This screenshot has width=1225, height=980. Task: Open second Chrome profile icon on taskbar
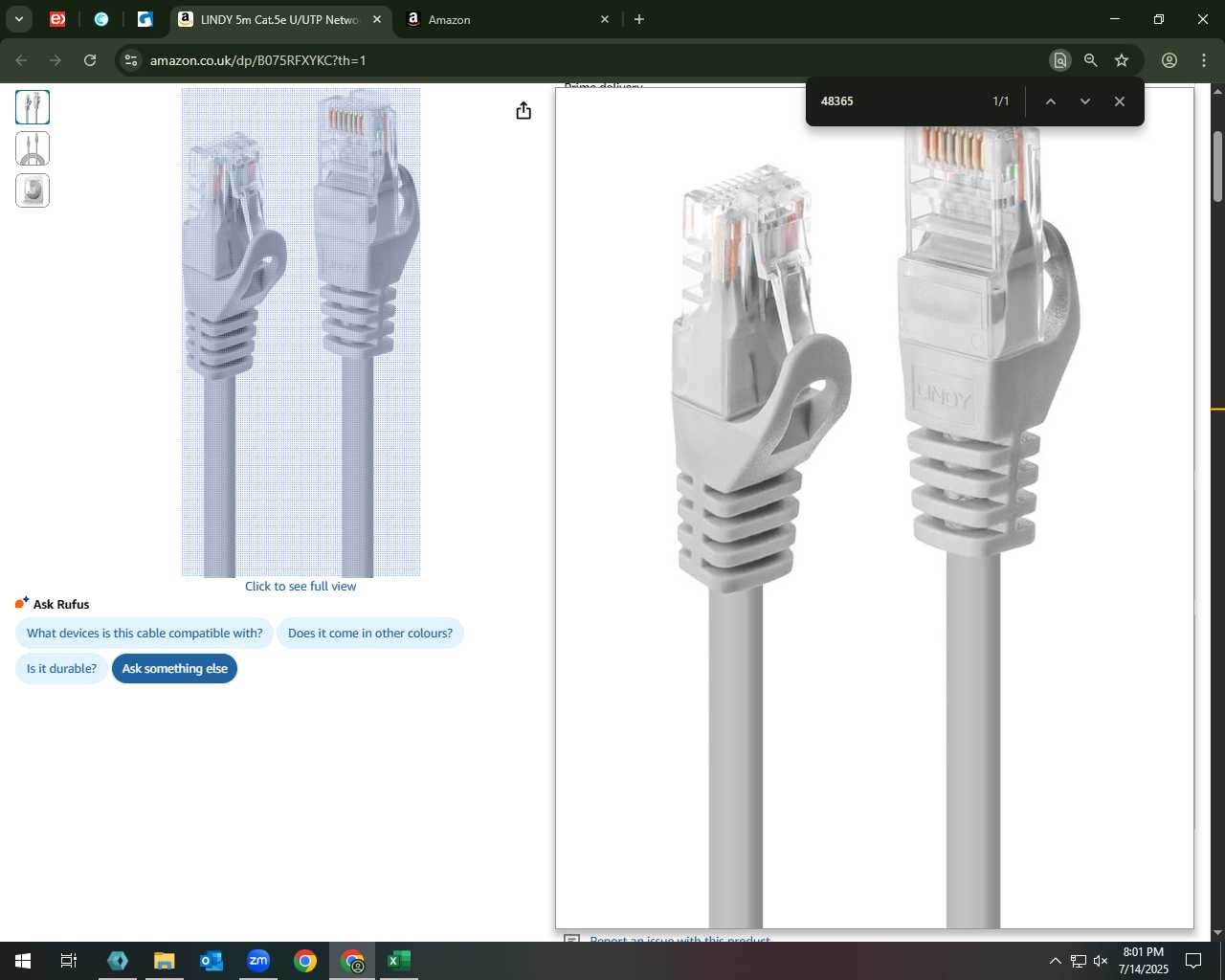352,961
